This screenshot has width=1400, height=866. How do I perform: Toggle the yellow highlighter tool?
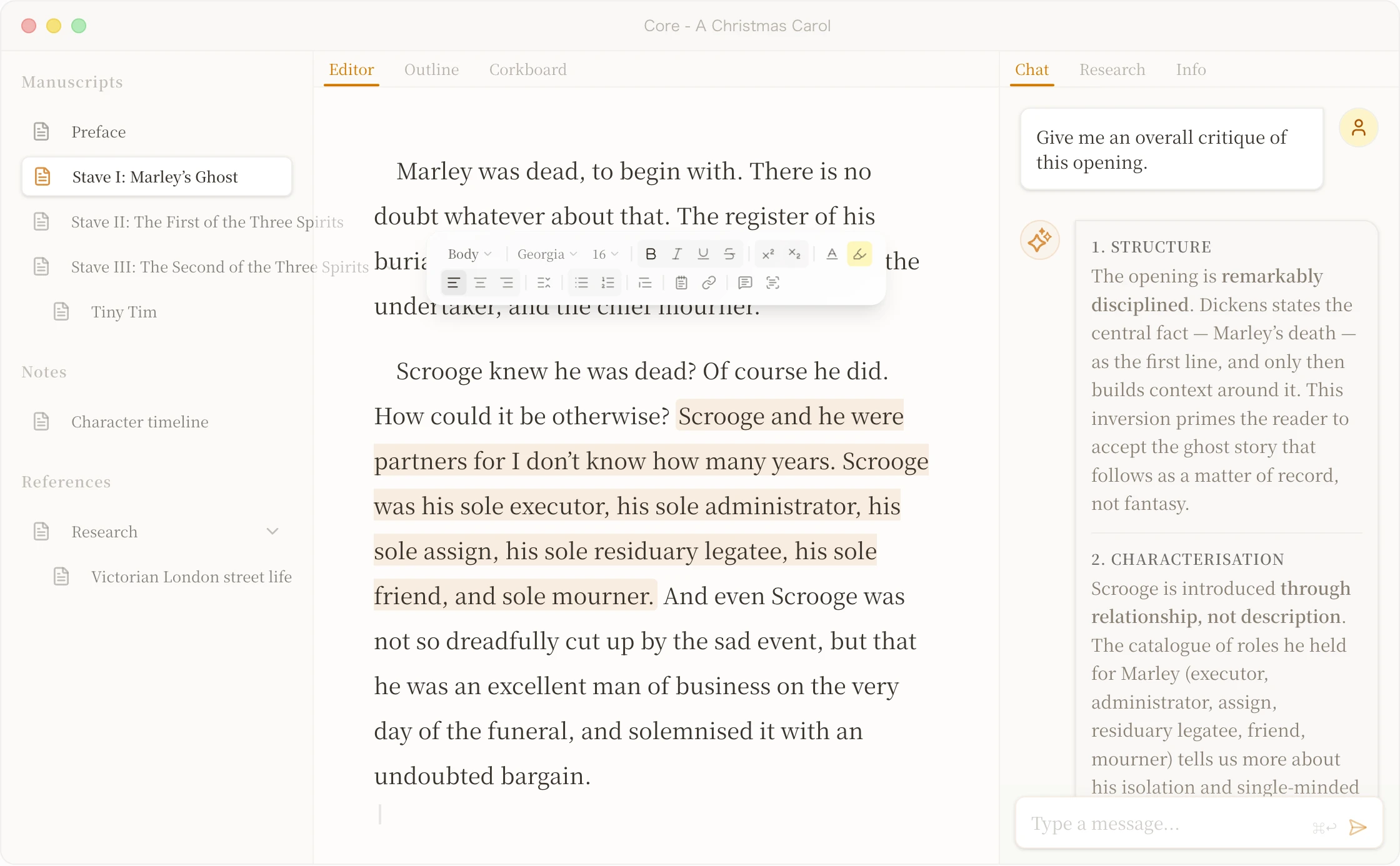(859, 254)
